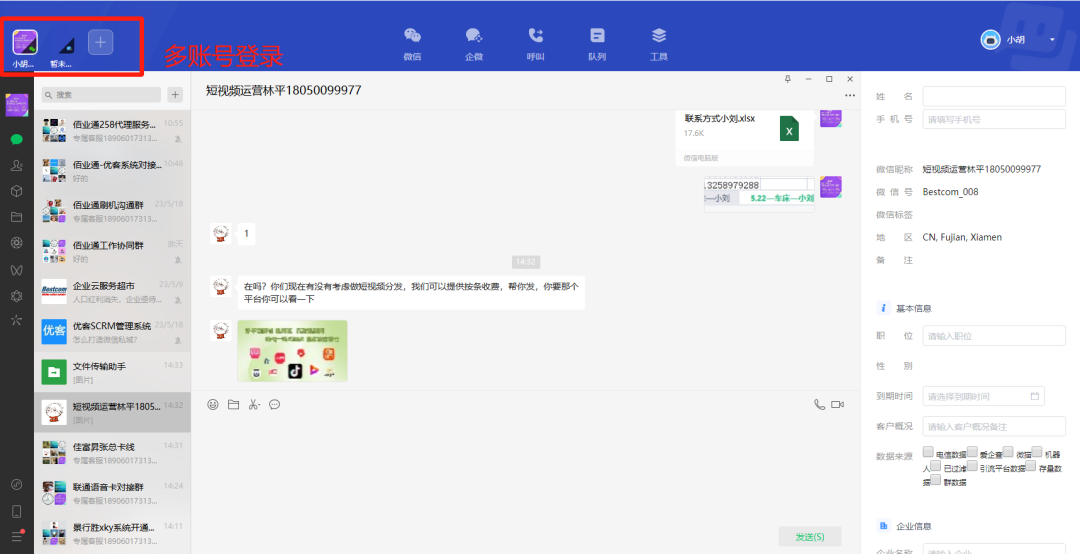Check the 已过滤 checkbox
Viewport: 1080px width, 554px height.
click(935, 466)
